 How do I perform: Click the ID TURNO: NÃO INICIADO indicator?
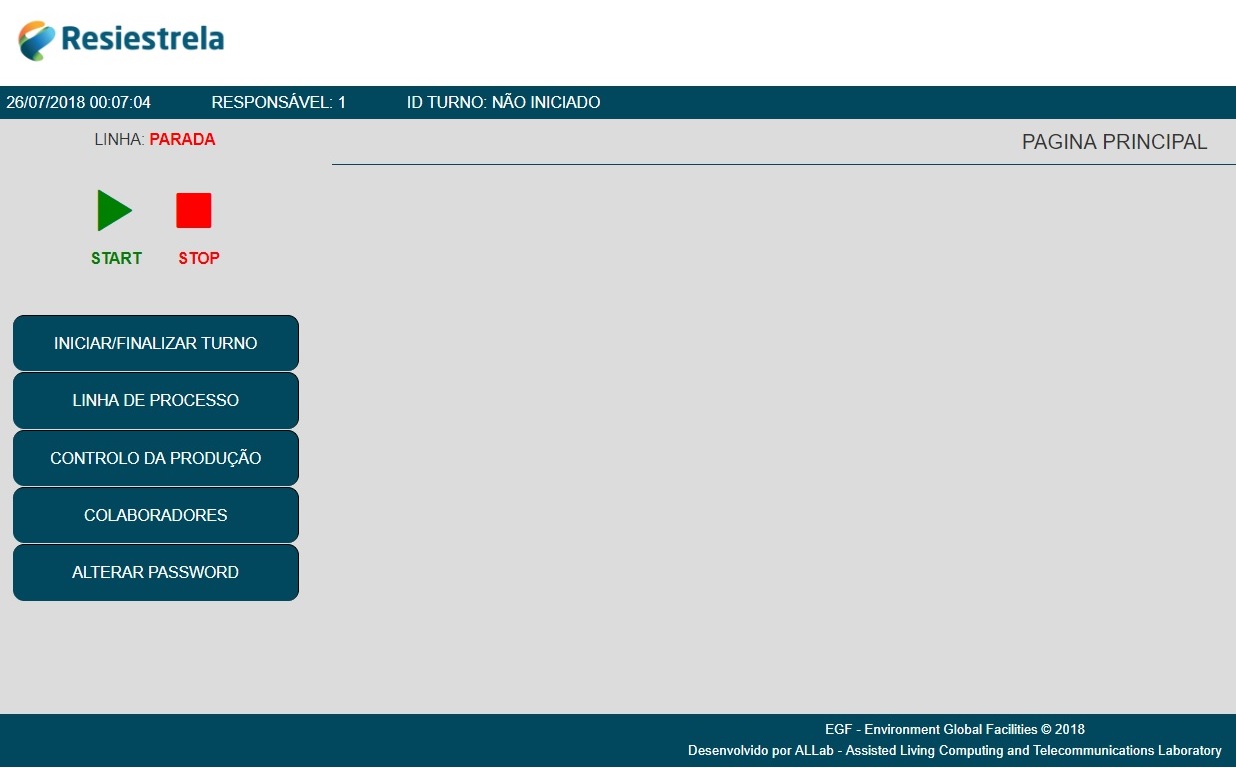503,102
